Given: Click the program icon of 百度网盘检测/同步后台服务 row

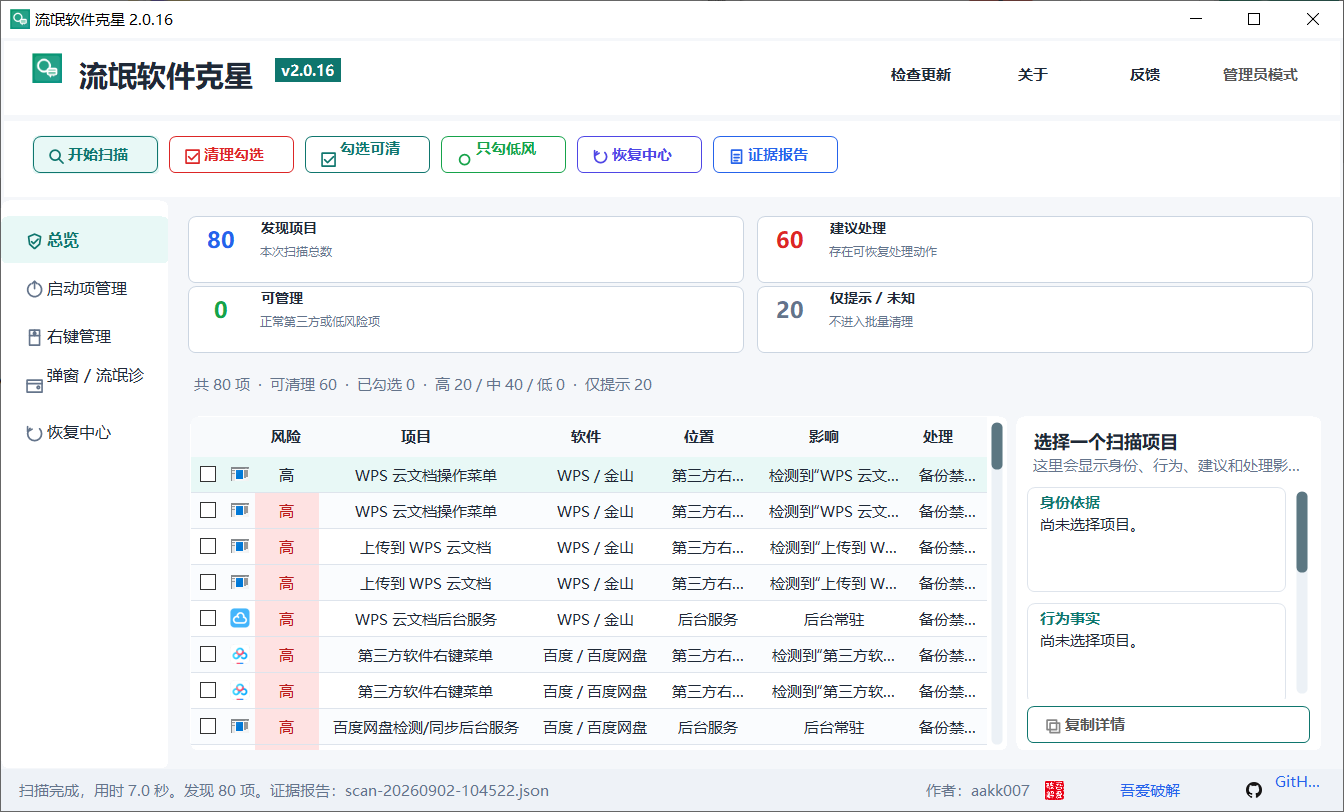Looking at the screenshot, I should (240, 726).
